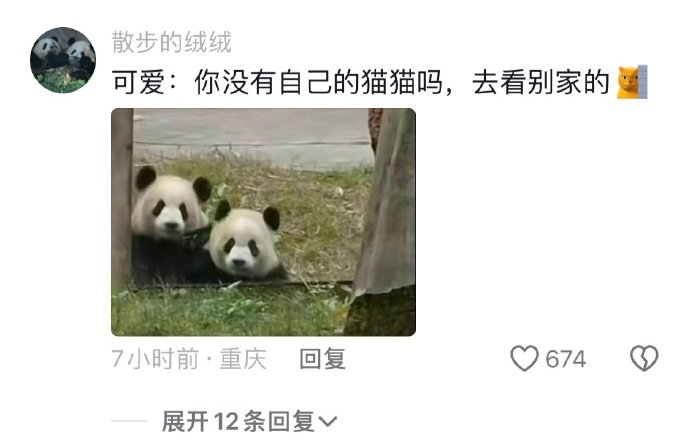Click the right panda's face in photo
Screen dimensions: 690x446
click(243, 241)
